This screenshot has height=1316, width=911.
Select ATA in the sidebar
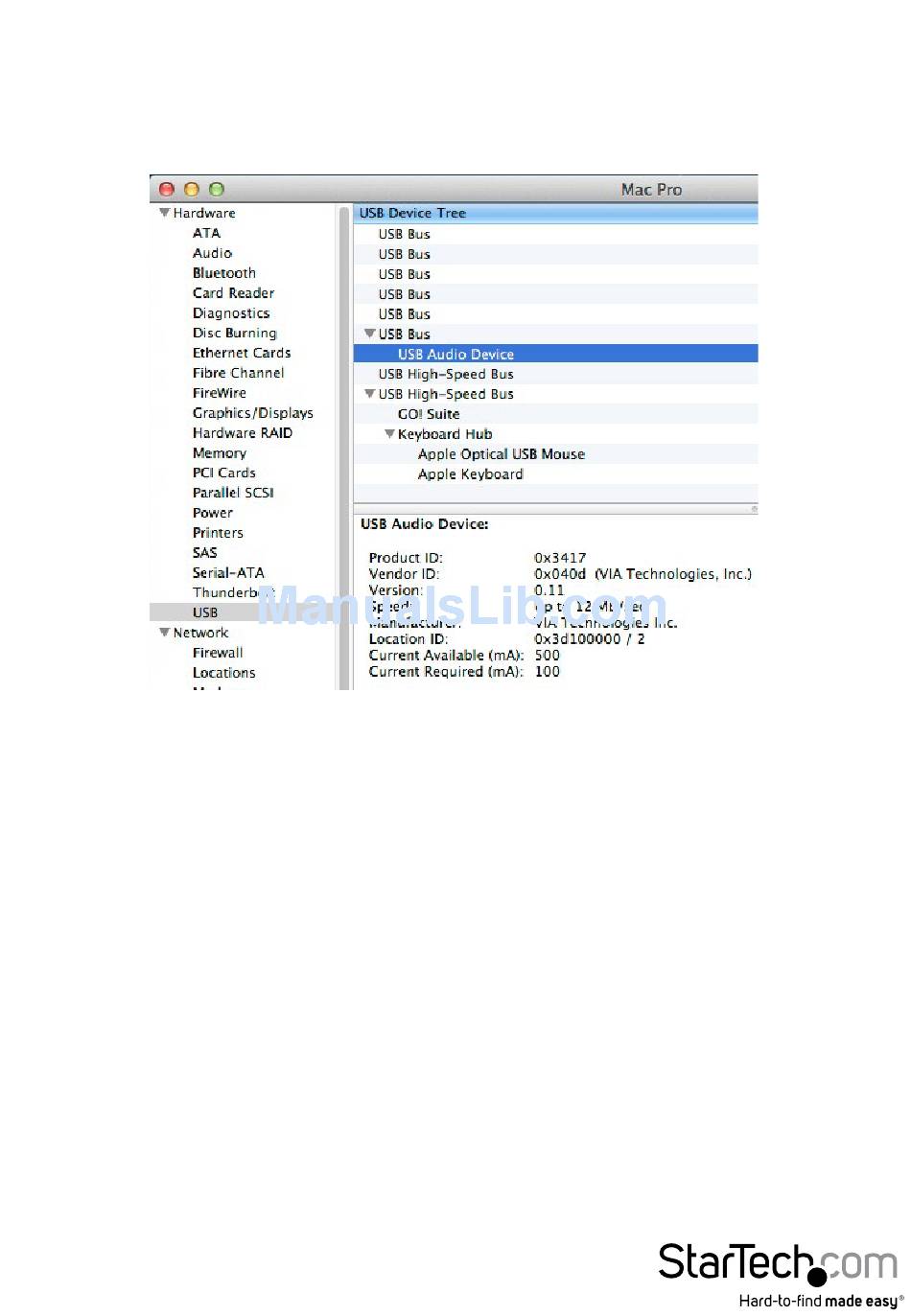coord(206,233)
